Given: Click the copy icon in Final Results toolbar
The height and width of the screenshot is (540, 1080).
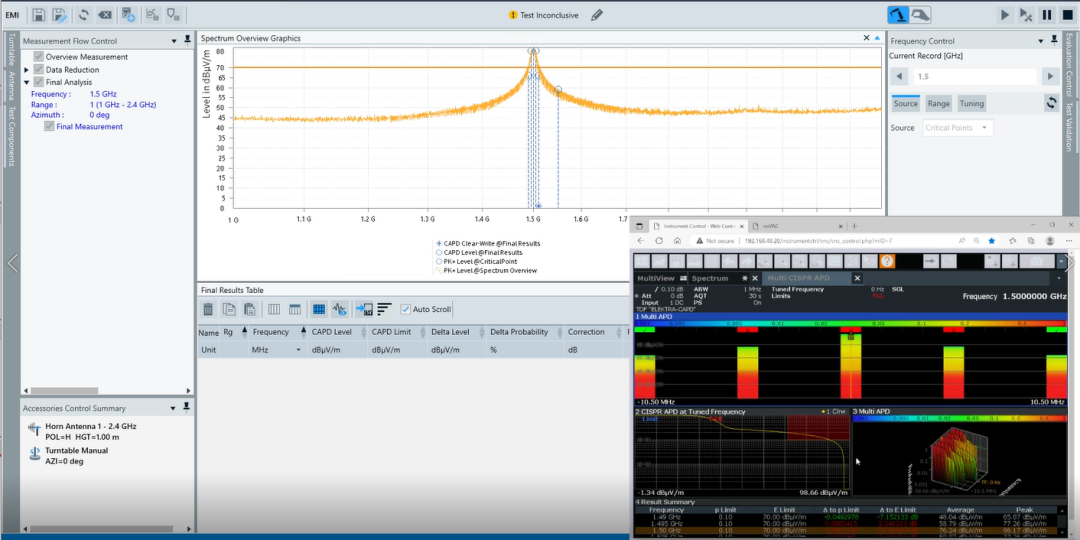Looking at the screenshot, I should pos(229,309).
